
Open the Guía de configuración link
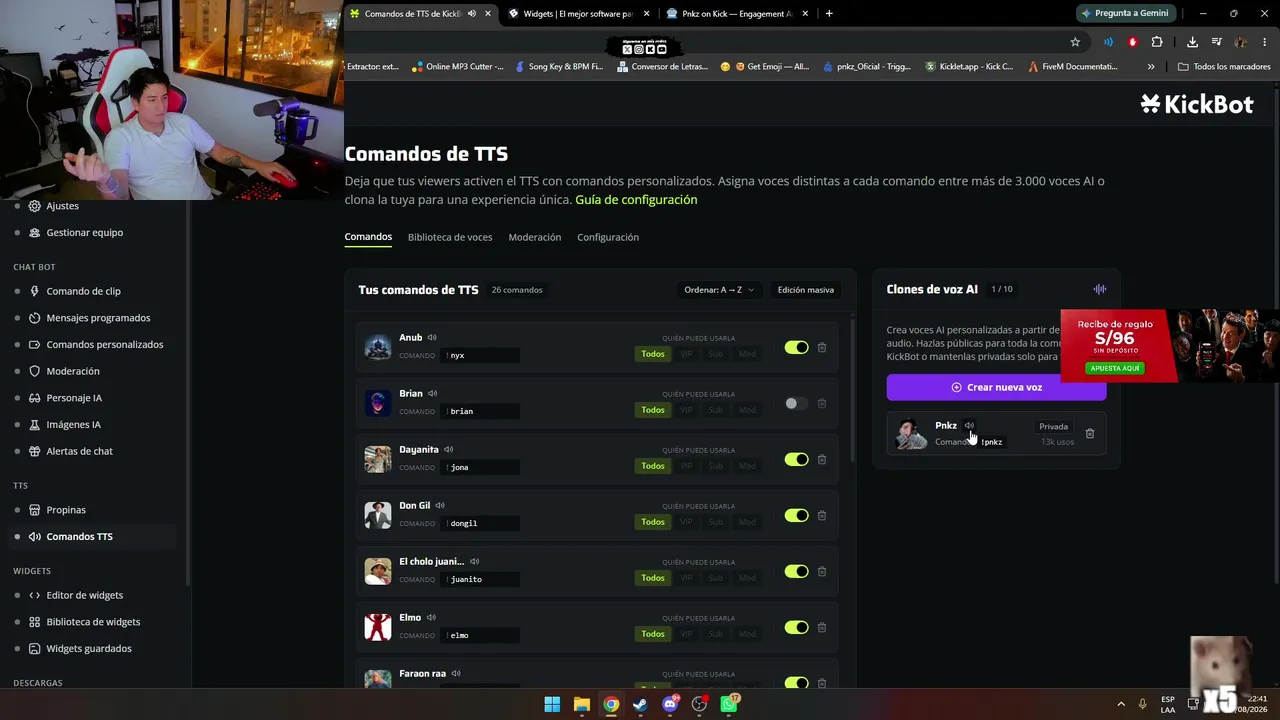tap(636, 200)
